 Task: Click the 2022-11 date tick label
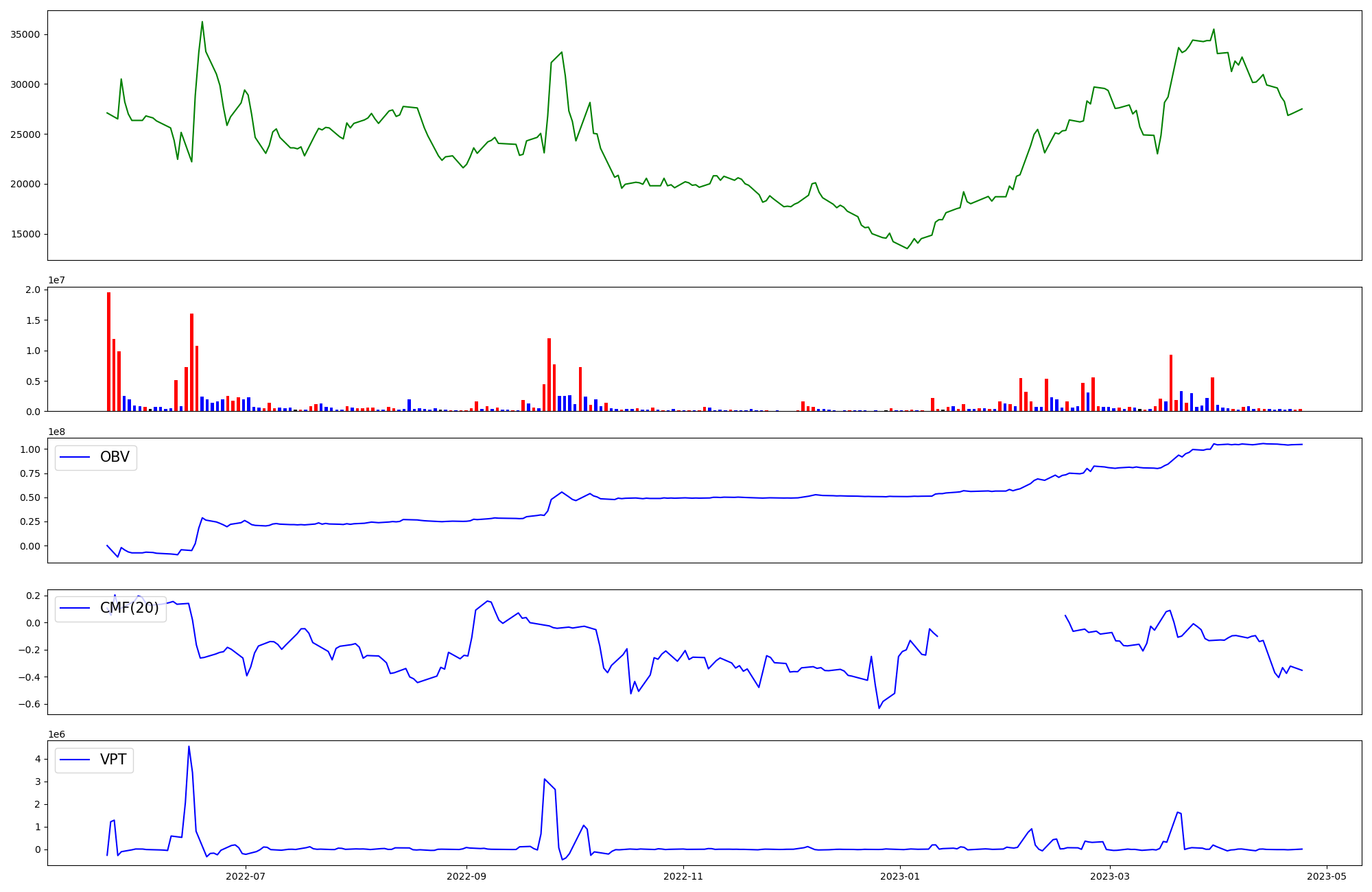(x=683, y=876)
